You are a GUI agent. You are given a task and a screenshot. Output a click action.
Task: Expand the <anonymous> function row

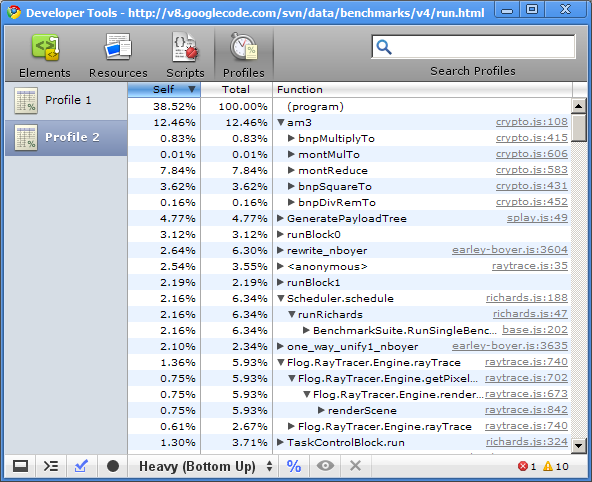pos(280,266)
